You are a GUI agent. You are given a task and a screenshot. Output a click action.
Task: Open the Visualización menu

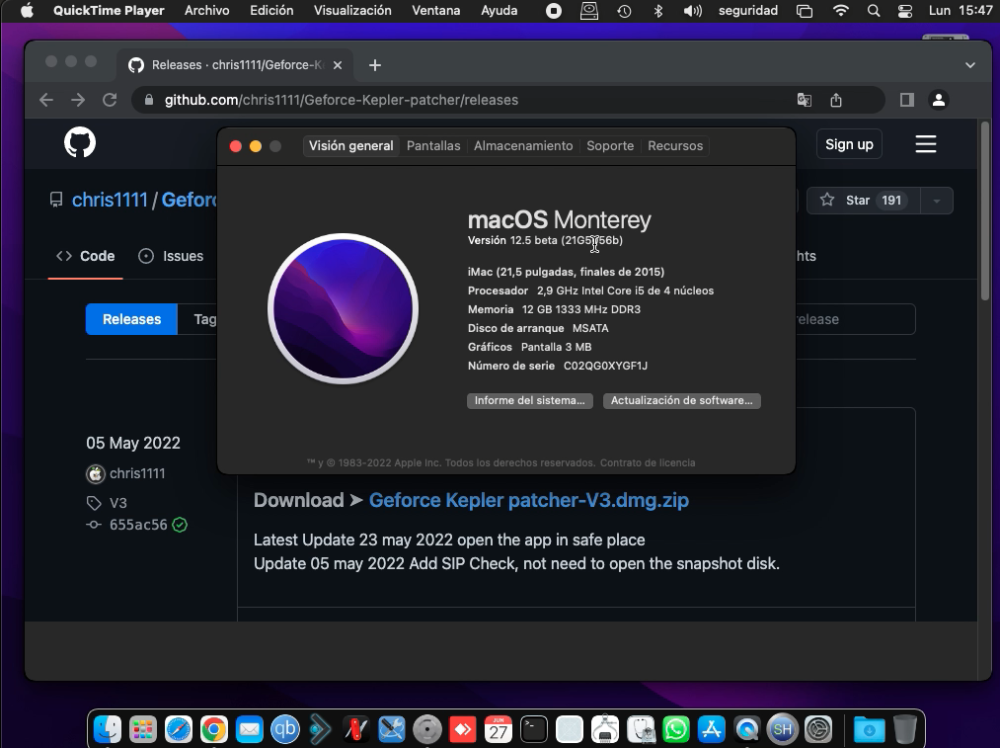(x=353, y=11)
